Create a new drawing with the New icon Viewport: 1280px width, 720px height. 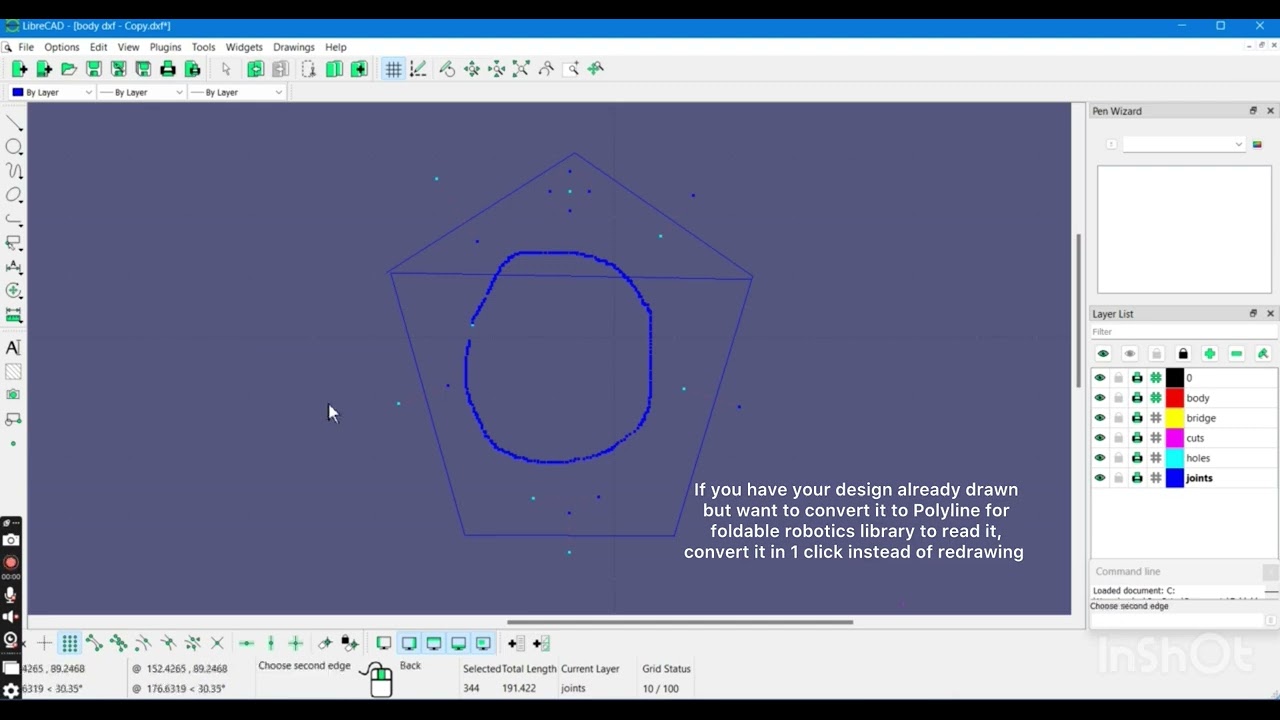[19, 69]
